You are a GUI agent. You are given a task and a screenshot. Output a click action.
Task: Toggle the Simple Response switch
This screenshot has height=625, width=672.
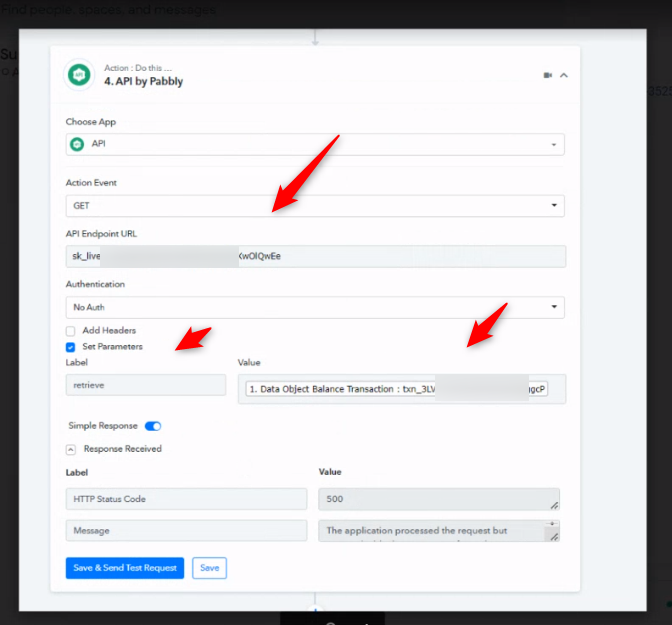pos(153,426)
